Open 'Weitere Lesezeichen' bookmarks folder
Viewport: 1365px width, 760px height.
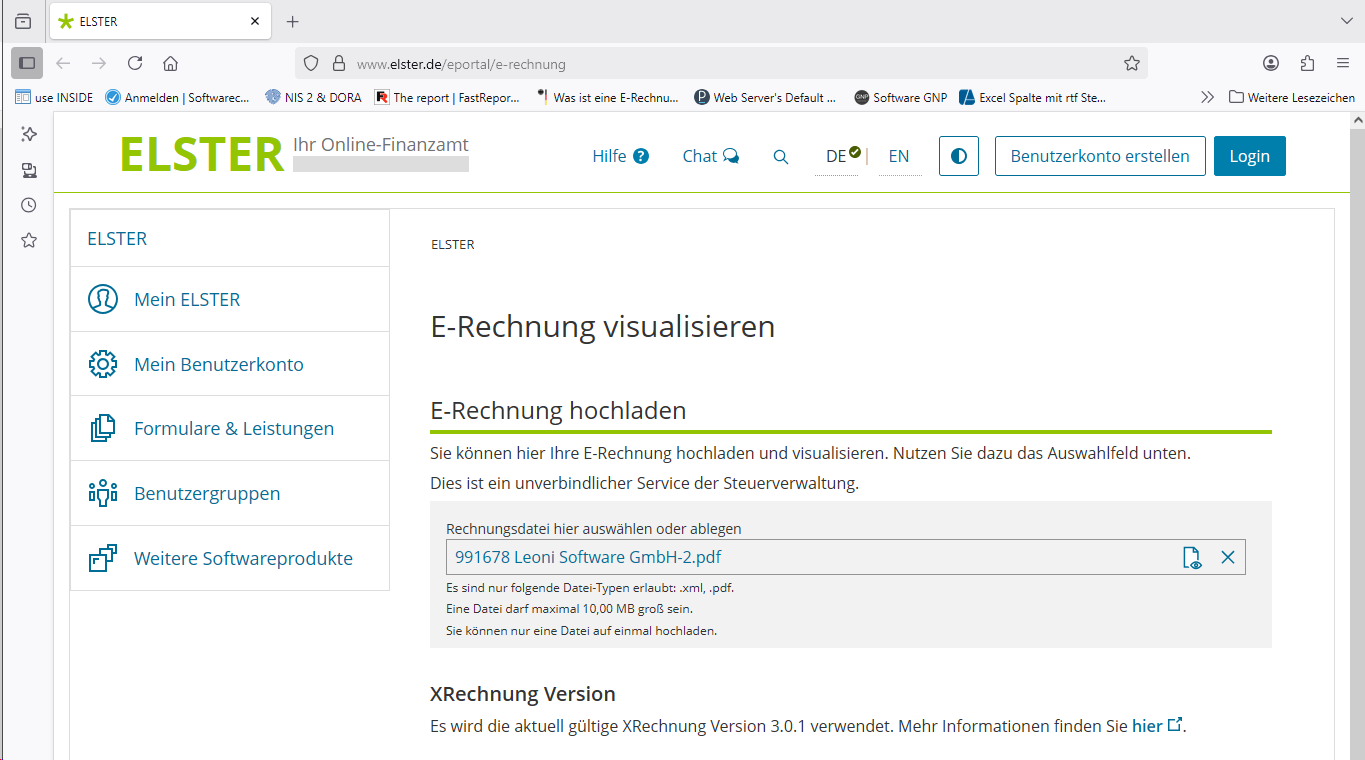[x=1292, y=97]
